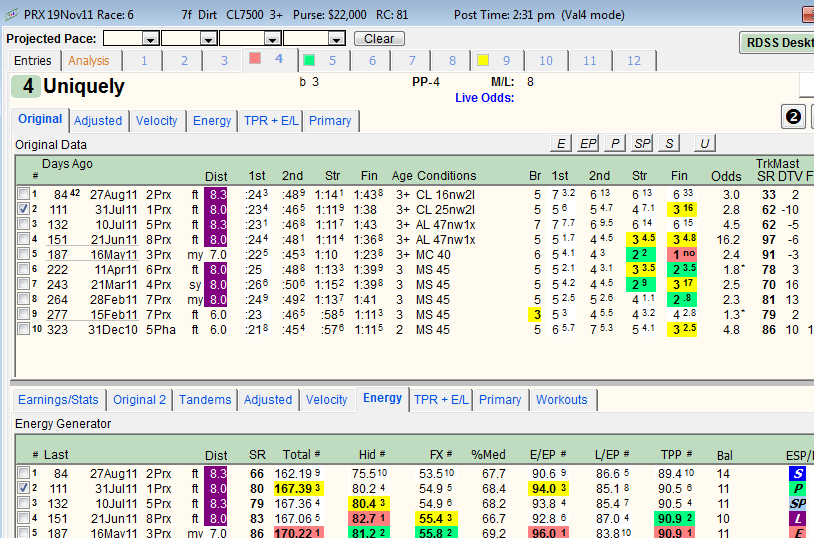Click Hid value 82.7 in 21Jun11 row
Image resolution: width=814 pixels, height=538 pixels.
pos(369,519)
